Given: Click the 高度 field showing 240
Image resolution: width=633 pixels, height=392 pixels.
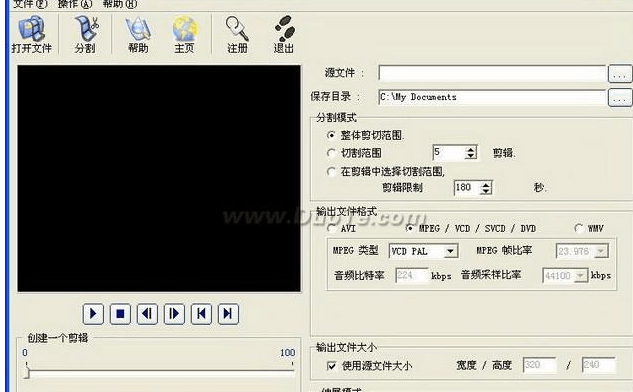Looking at the screenshot, I should tap(598, 365).
